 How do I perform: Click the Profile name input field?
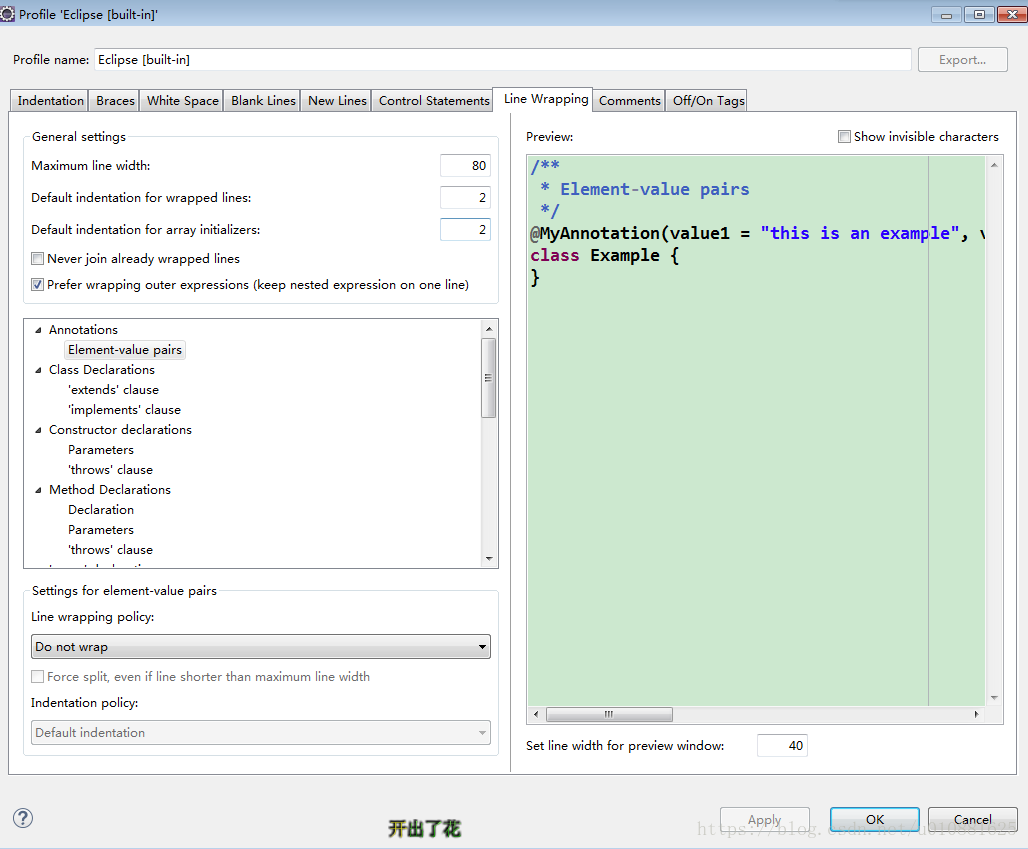point(503,60)
